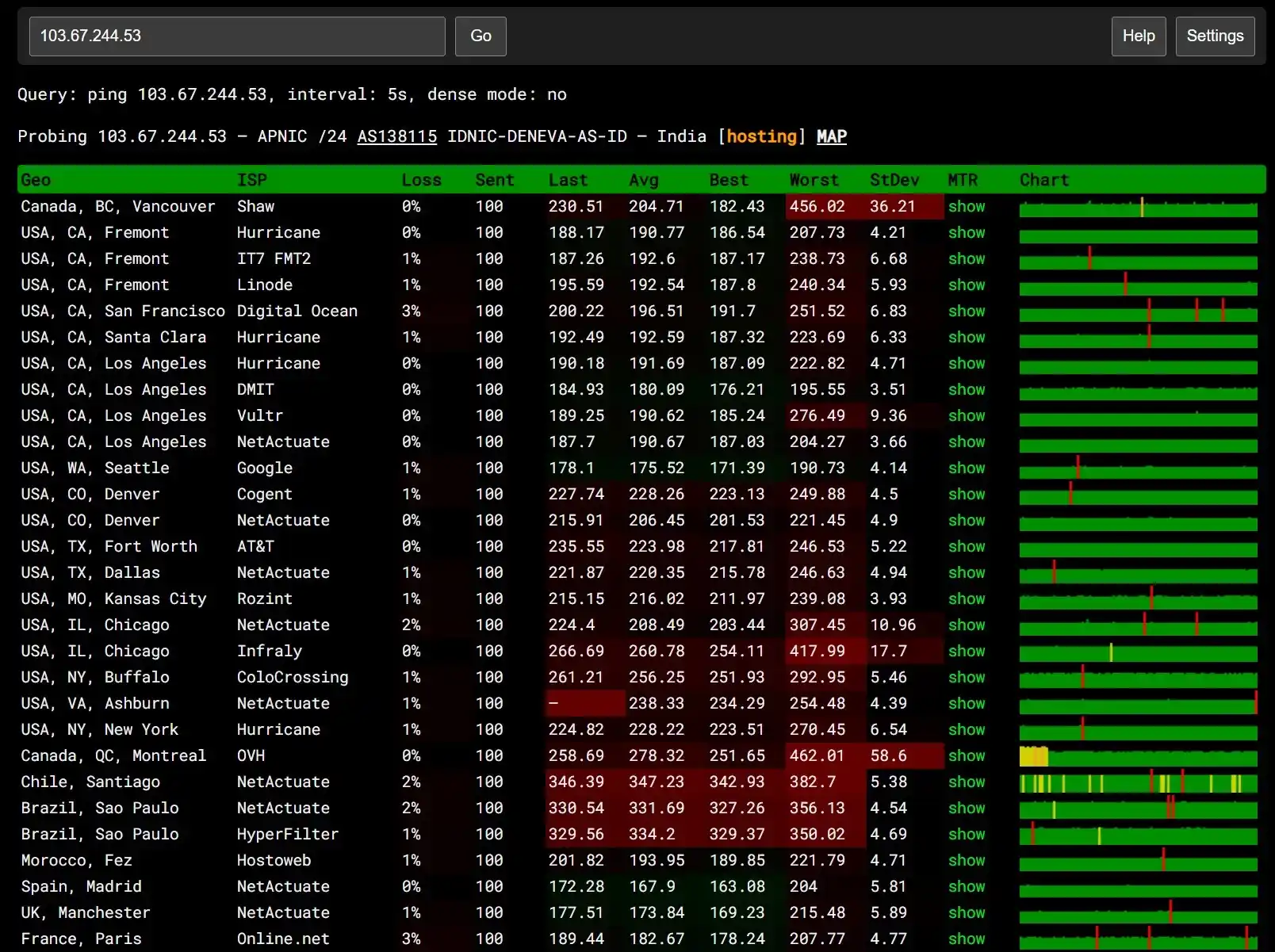Click the latency chart for Chile, Santiago

(1138, 784)
